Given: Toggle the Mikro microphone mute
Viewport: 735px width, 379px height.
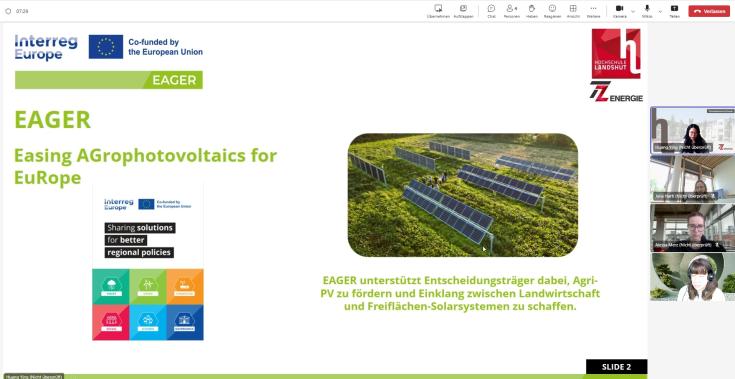Looking at the screenshot, I should (x=647, y=11).
